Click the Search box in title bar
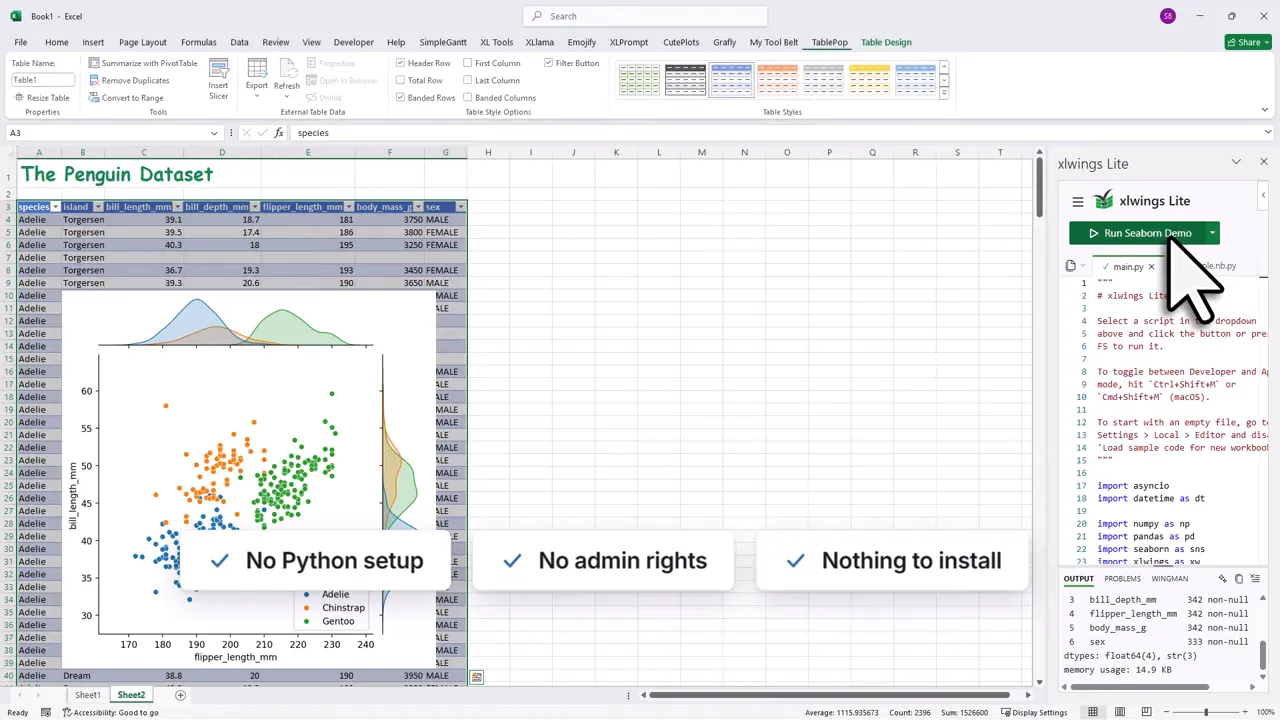The height and width of the screenshot is (720, 1280). [645, 16]
